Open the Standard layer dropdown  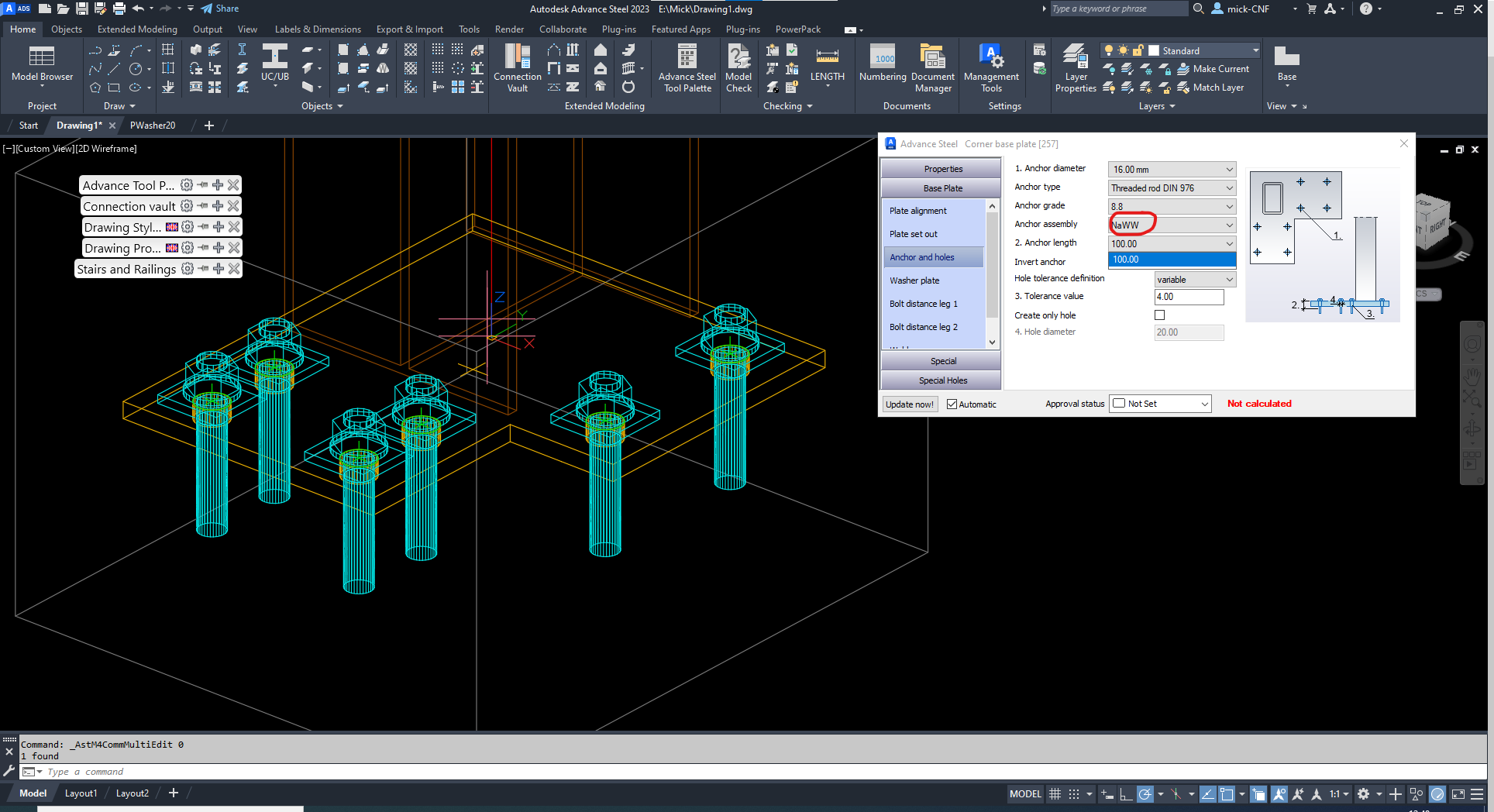pyautogui.click(x=1255, y=50)
